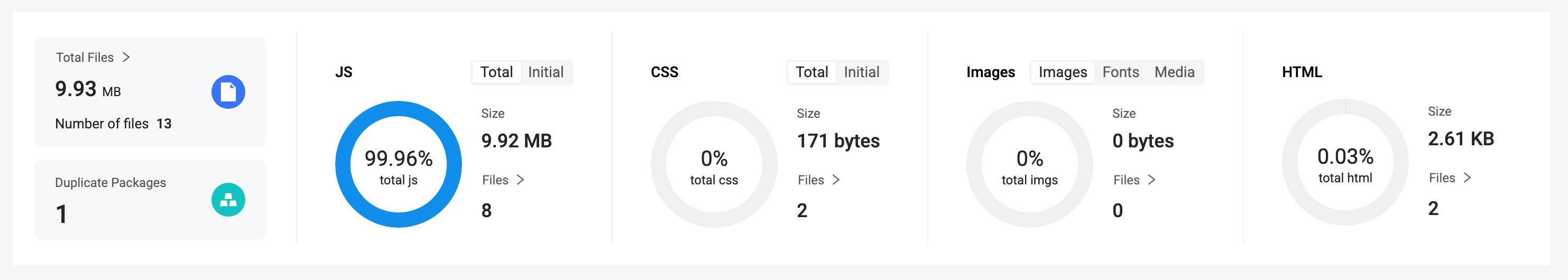
Task: Switch to the Fonts tab
Action: (x=1121, y=72)
